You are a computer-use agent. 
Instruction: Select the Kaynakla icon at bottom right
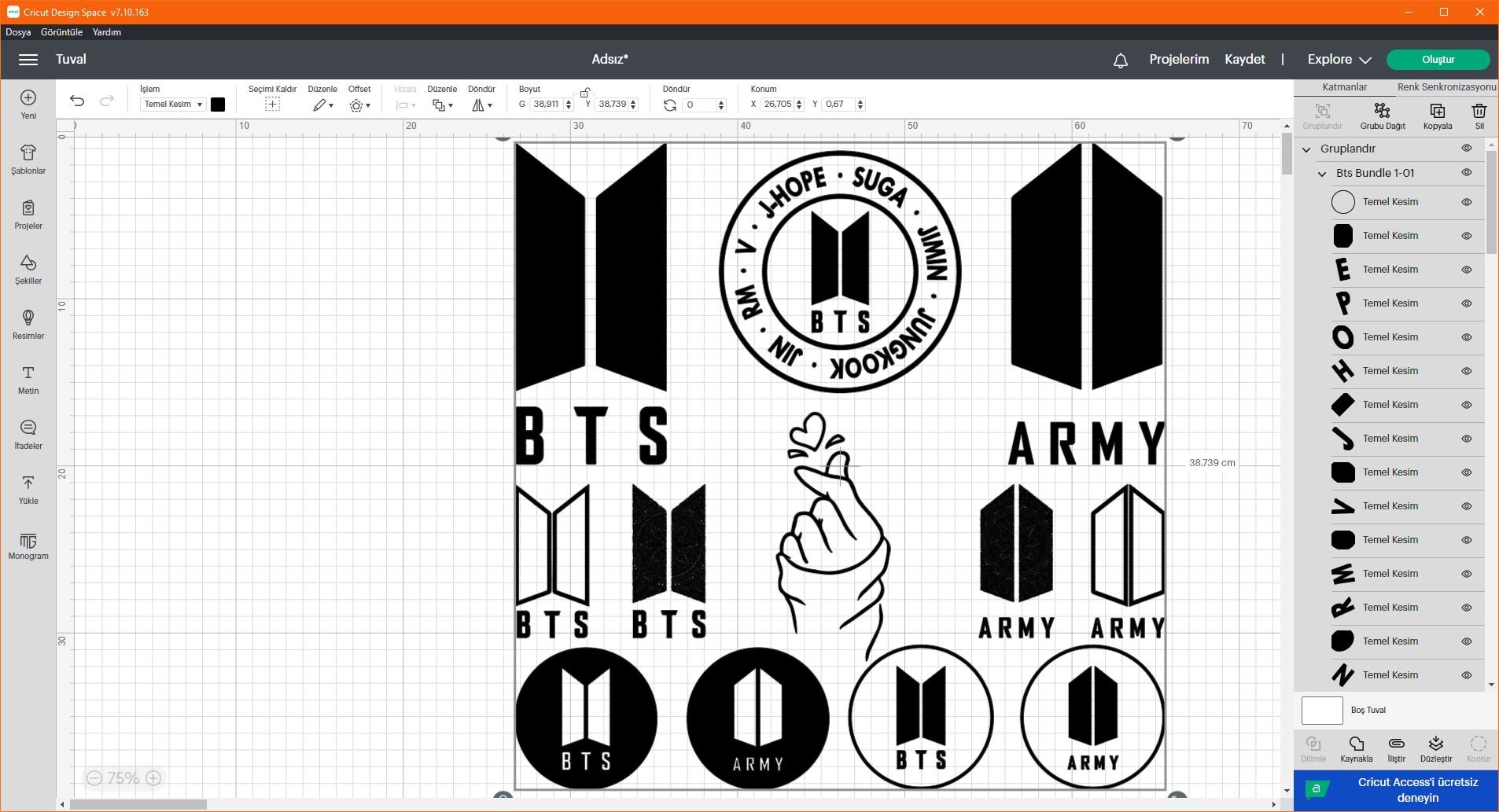click(x=1355, y=747)
